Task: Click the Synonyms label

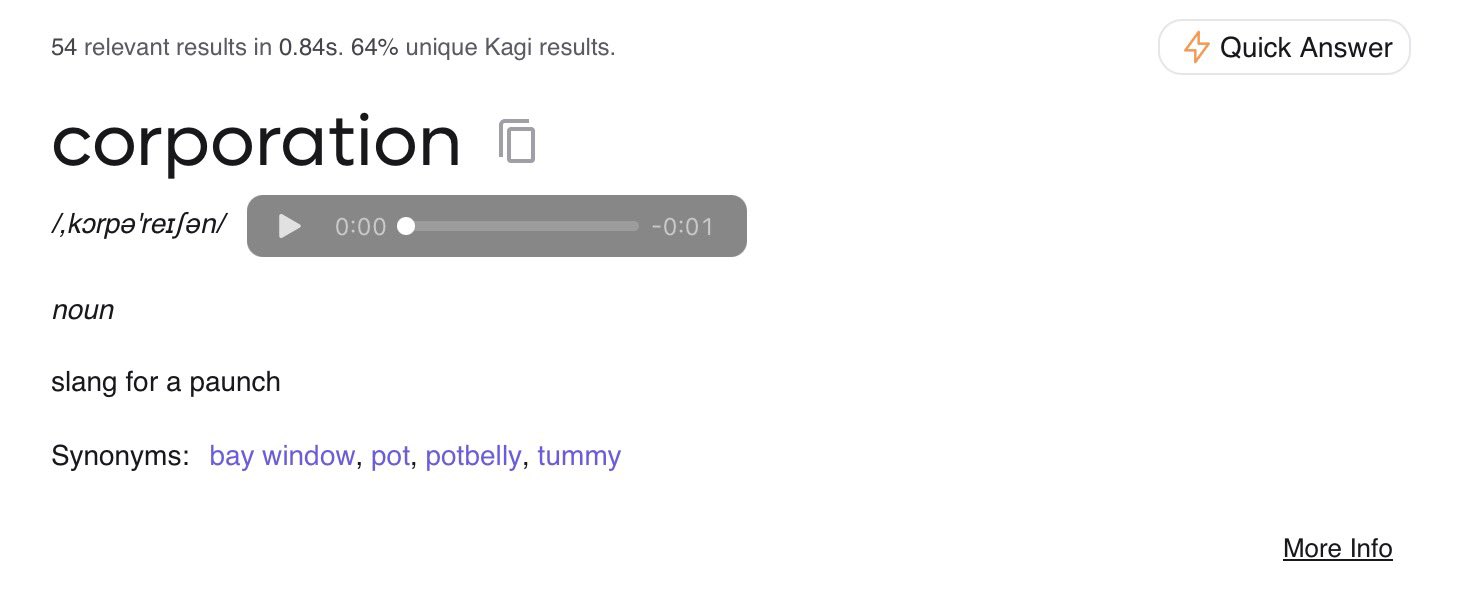Action: pyautogui.click(x=120, y=456)
